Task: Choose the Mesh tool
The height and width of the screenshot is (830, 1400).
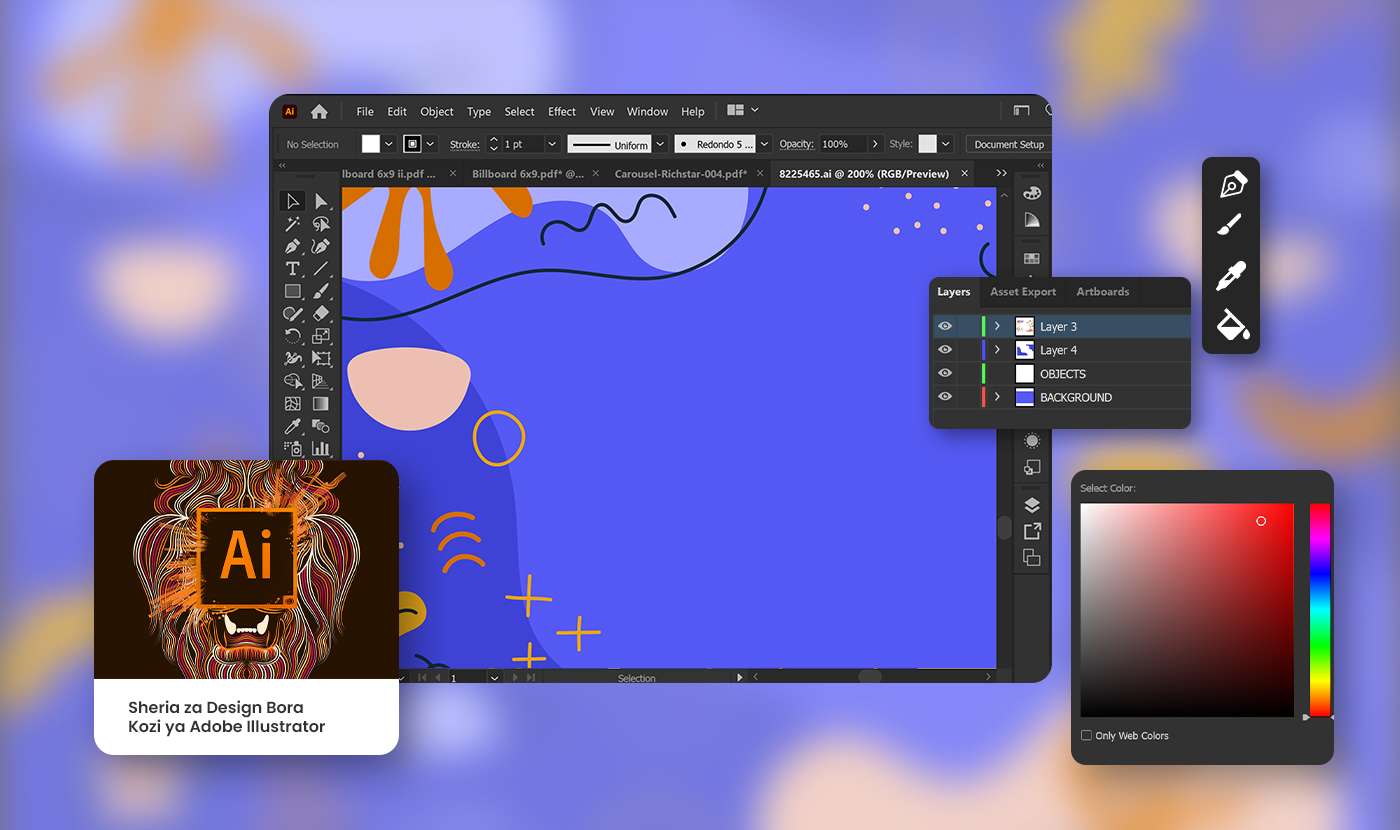Action: (x=292, y=404)
